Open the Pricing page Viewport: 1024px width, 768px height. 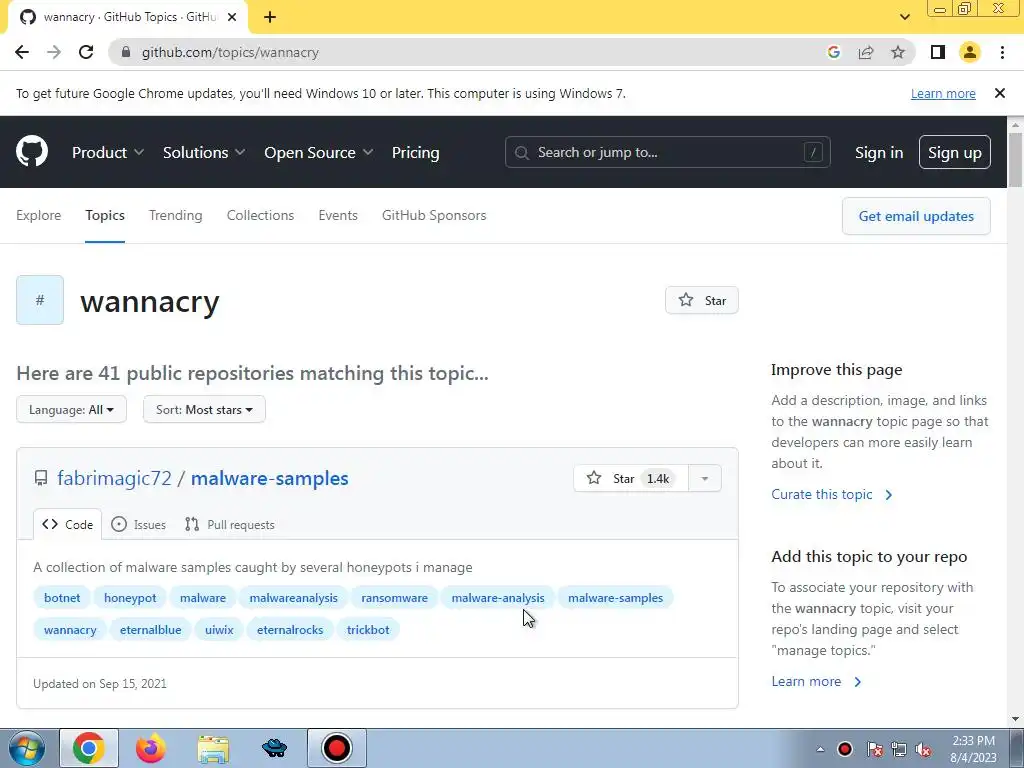coord(415,152)
